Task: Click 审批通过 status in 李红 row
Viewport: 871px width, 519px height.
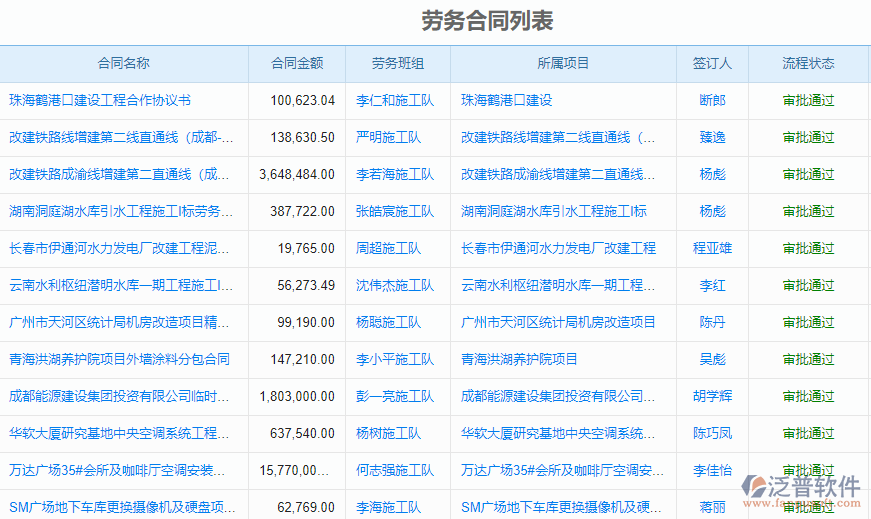Action: 808,285
